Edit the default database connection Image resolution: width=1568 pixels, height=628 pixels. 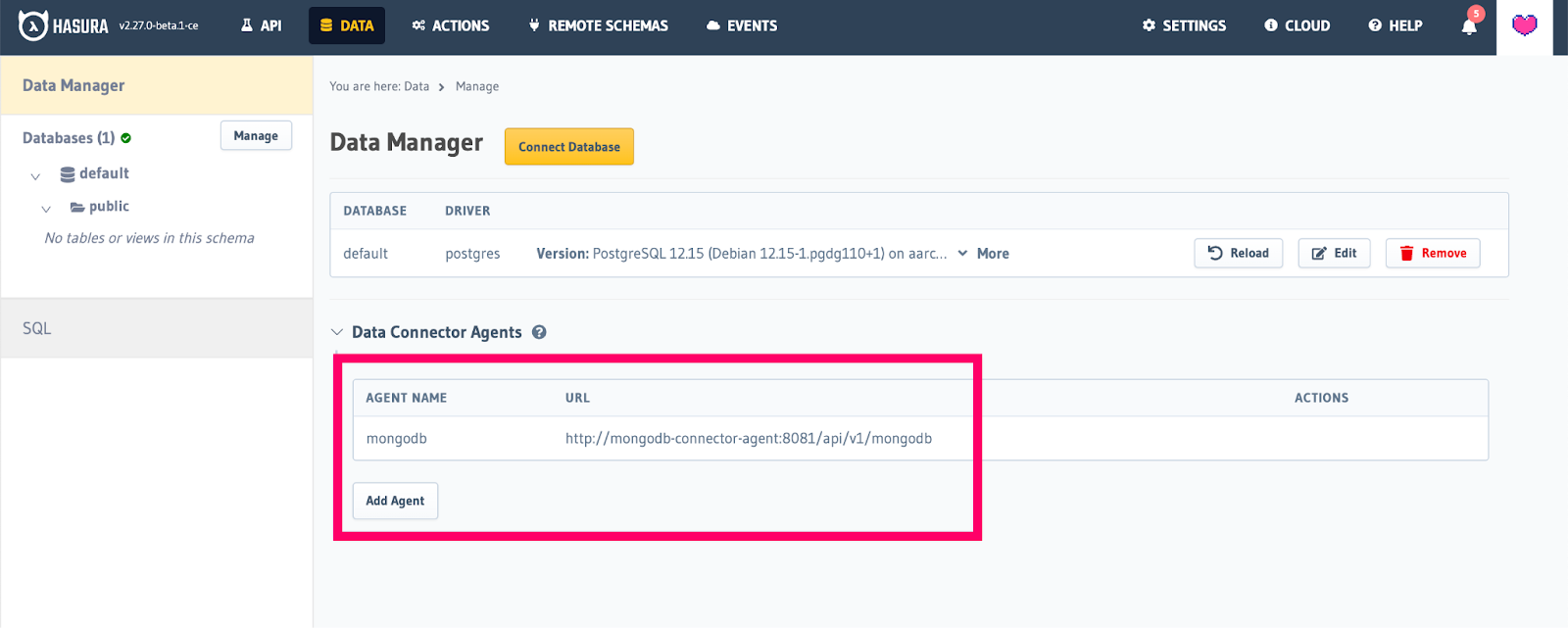click(1334, 253)
